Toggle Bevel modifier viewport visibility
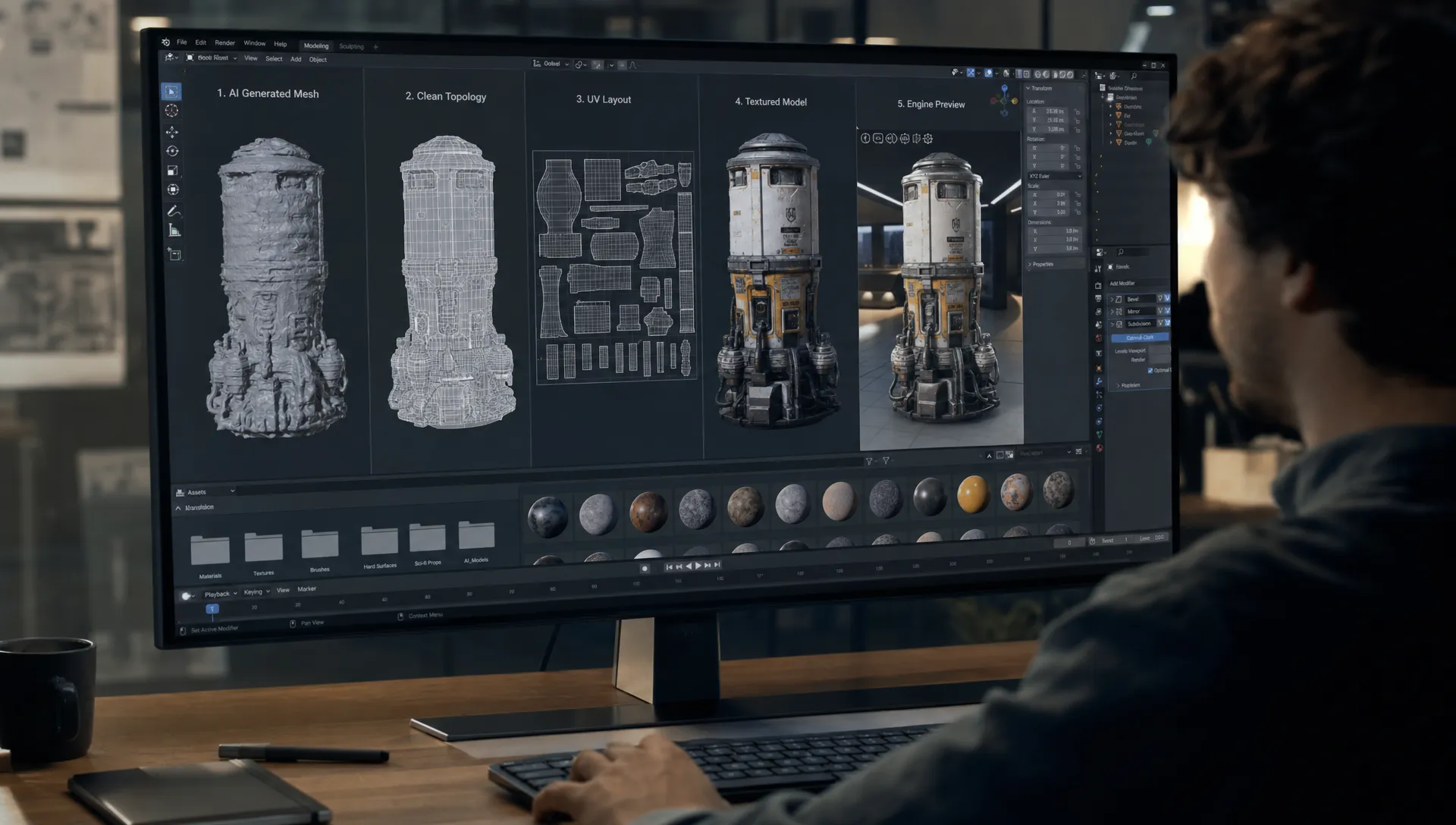 point(1167,299)
